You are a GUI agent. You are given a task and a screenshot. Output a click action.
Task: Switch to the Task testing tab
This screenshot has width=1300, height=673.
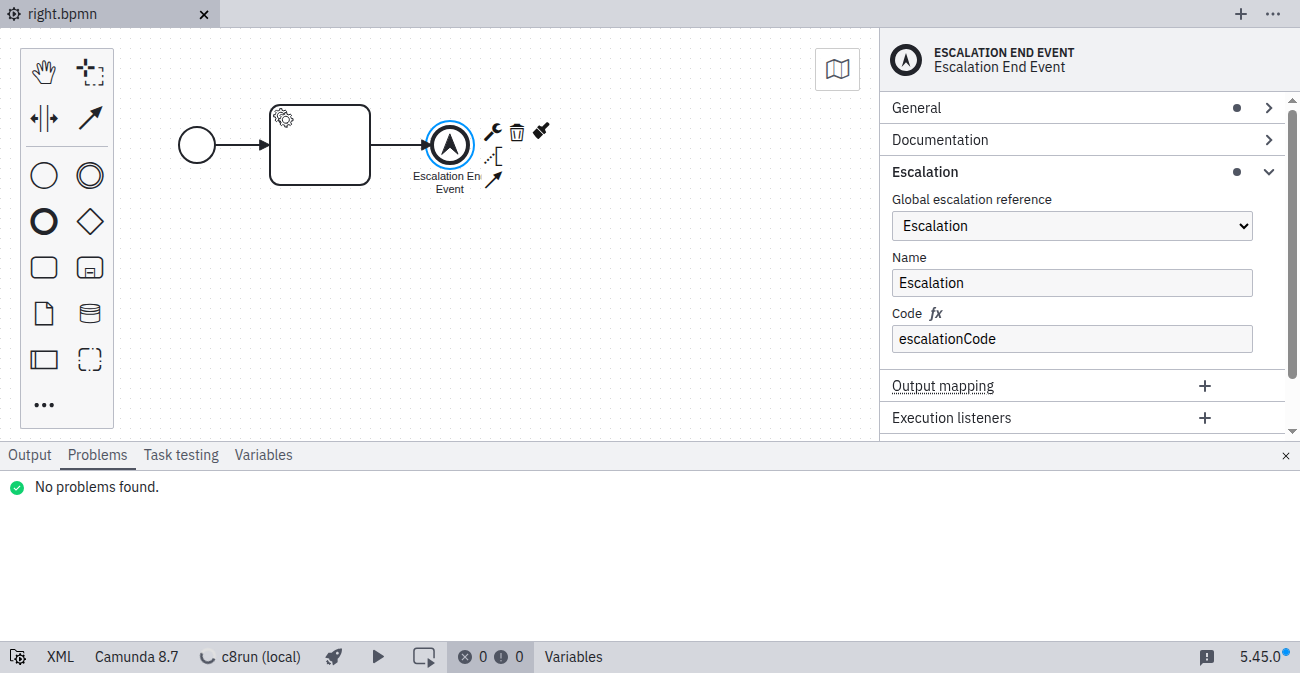pyautogui.click(x=181, y=455)
